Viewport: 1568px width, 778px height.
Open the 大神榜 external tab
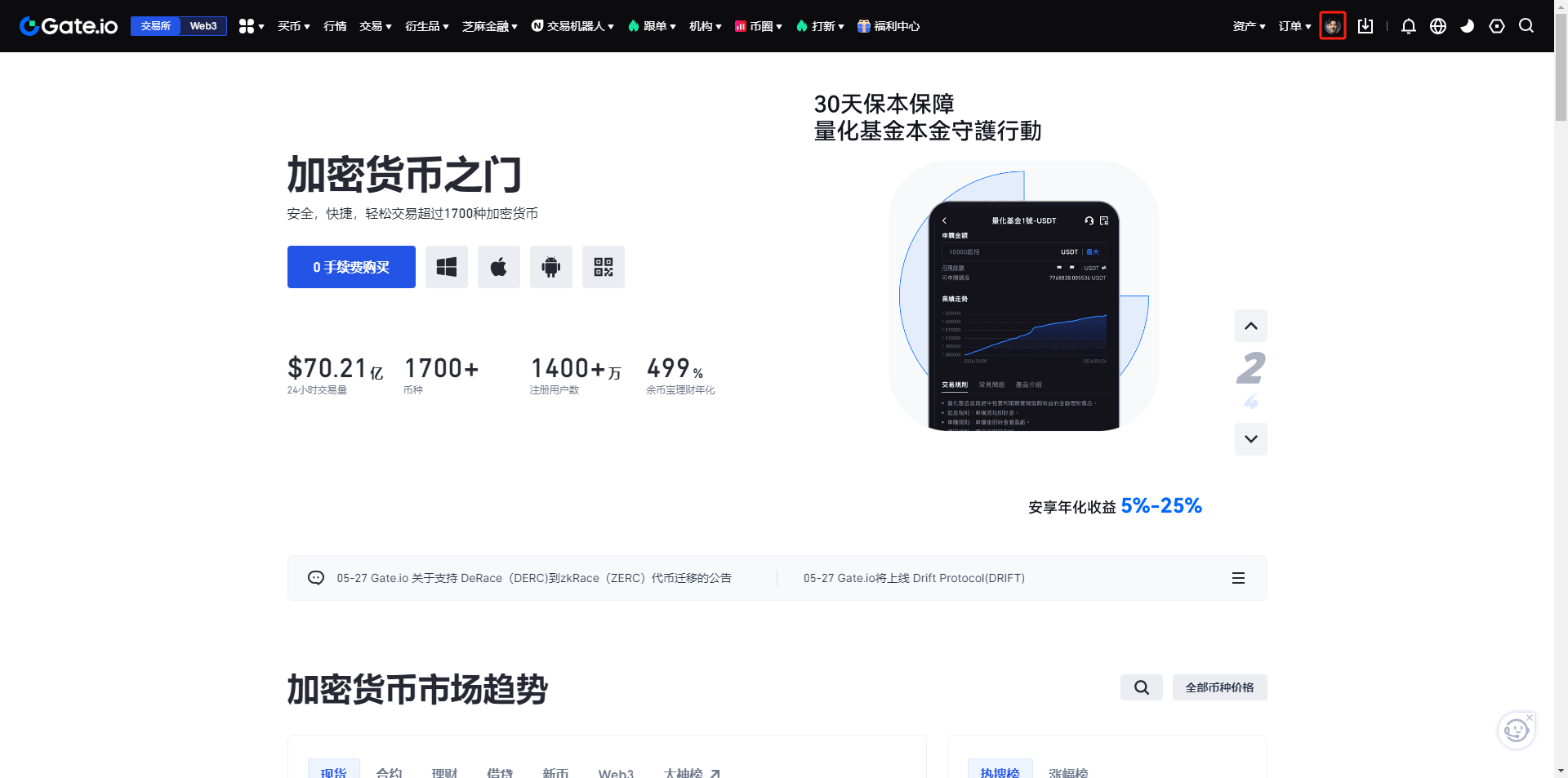click(692, 771)
